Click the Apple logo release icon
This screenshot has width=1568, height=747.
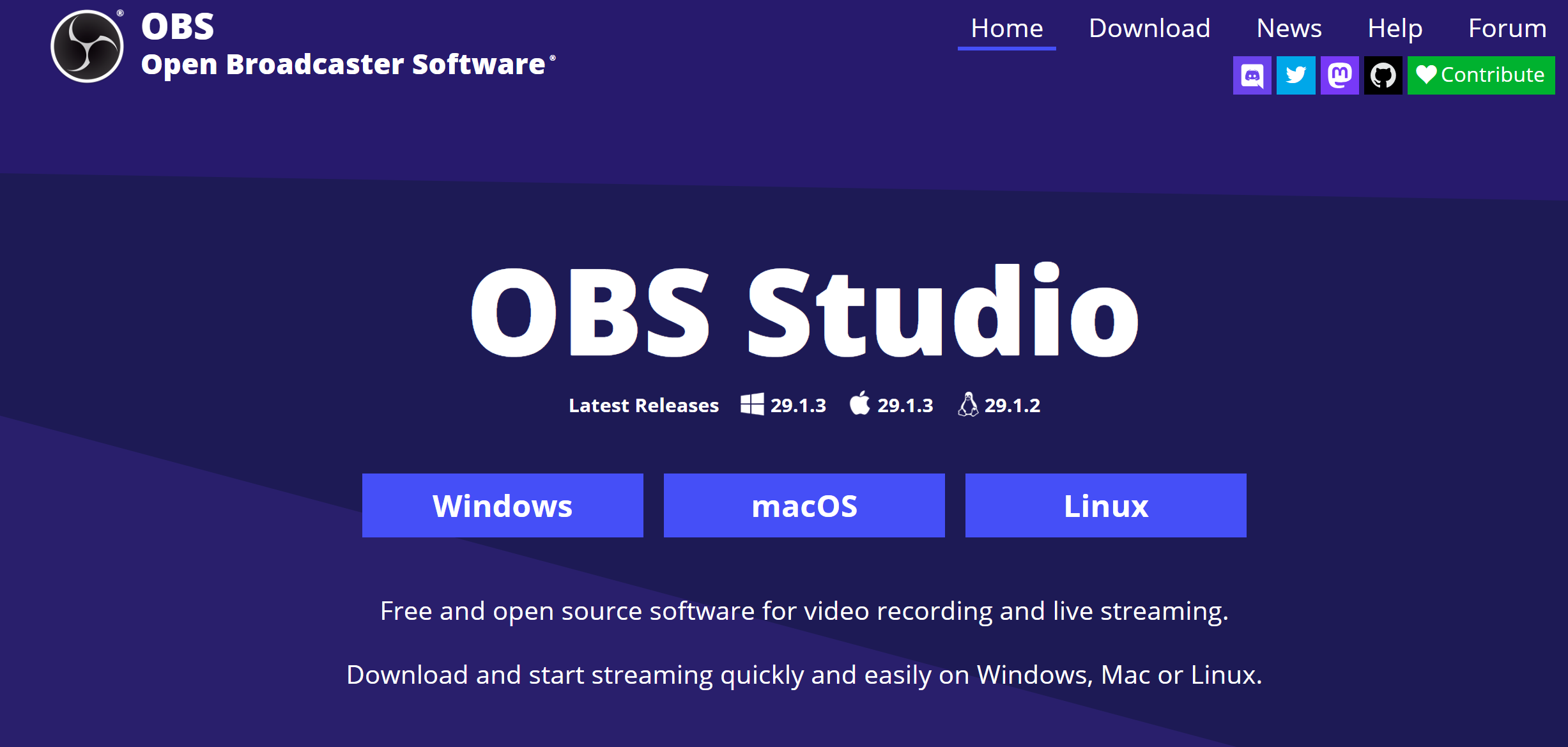[x=860, y=403]
